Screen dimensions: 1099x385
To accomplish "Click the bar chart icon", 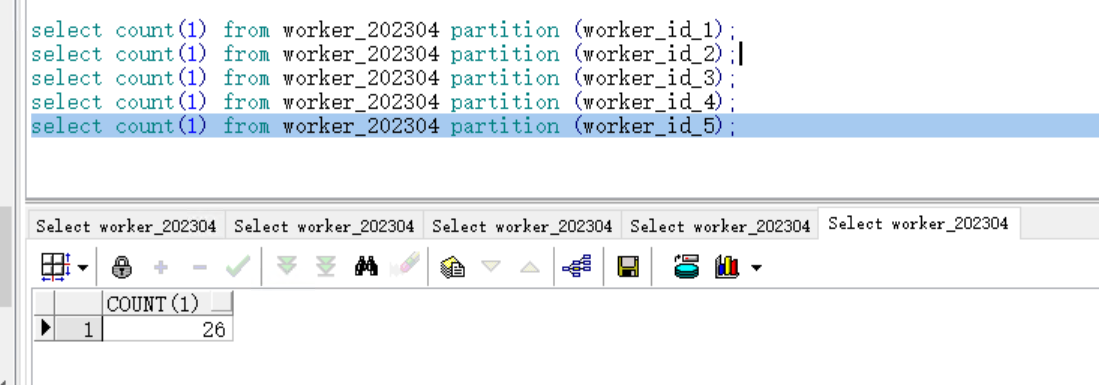I will (x=728, y=266).
